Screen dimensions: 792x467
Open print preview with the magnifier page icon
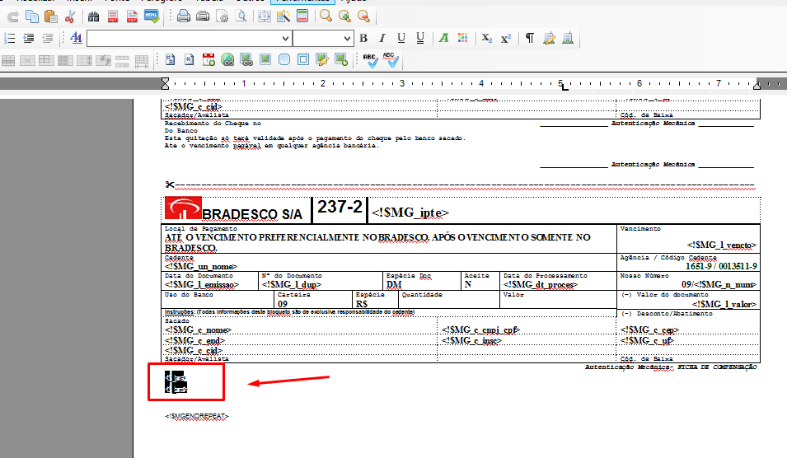tap(241, 17)
